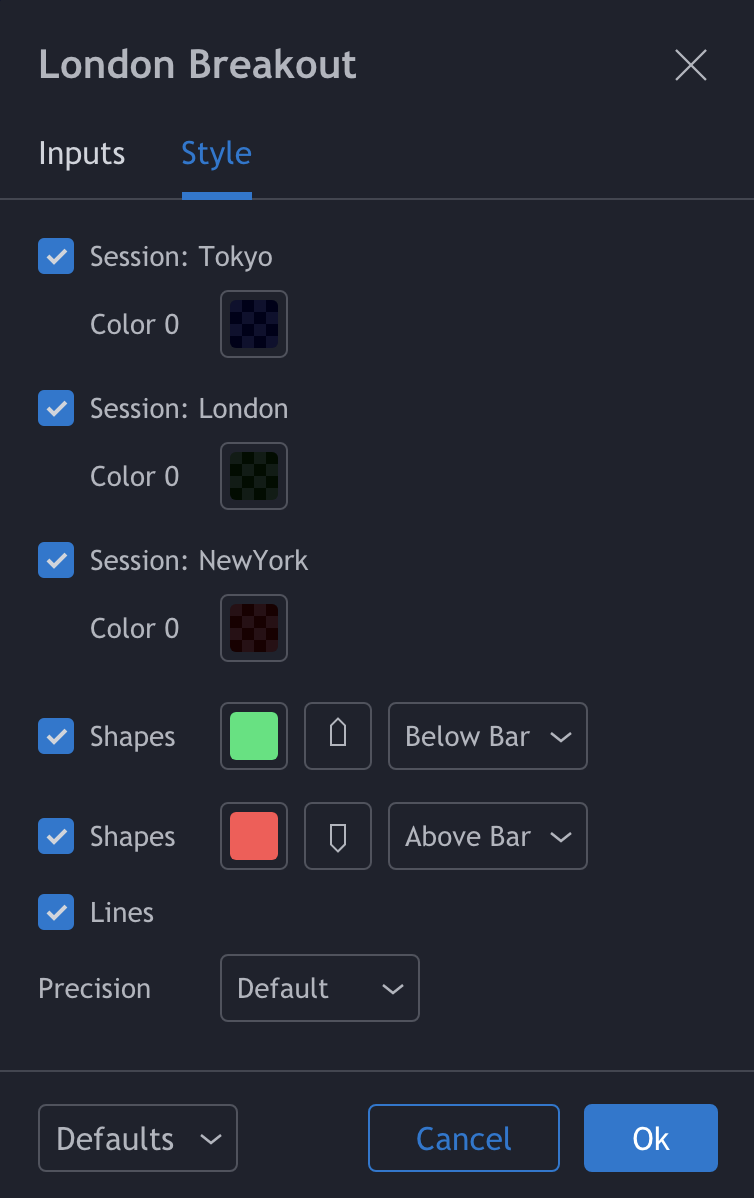Screen dimensions: 754x1198
Task: Close the London Breakout dialog
Action: pos(690,65)
